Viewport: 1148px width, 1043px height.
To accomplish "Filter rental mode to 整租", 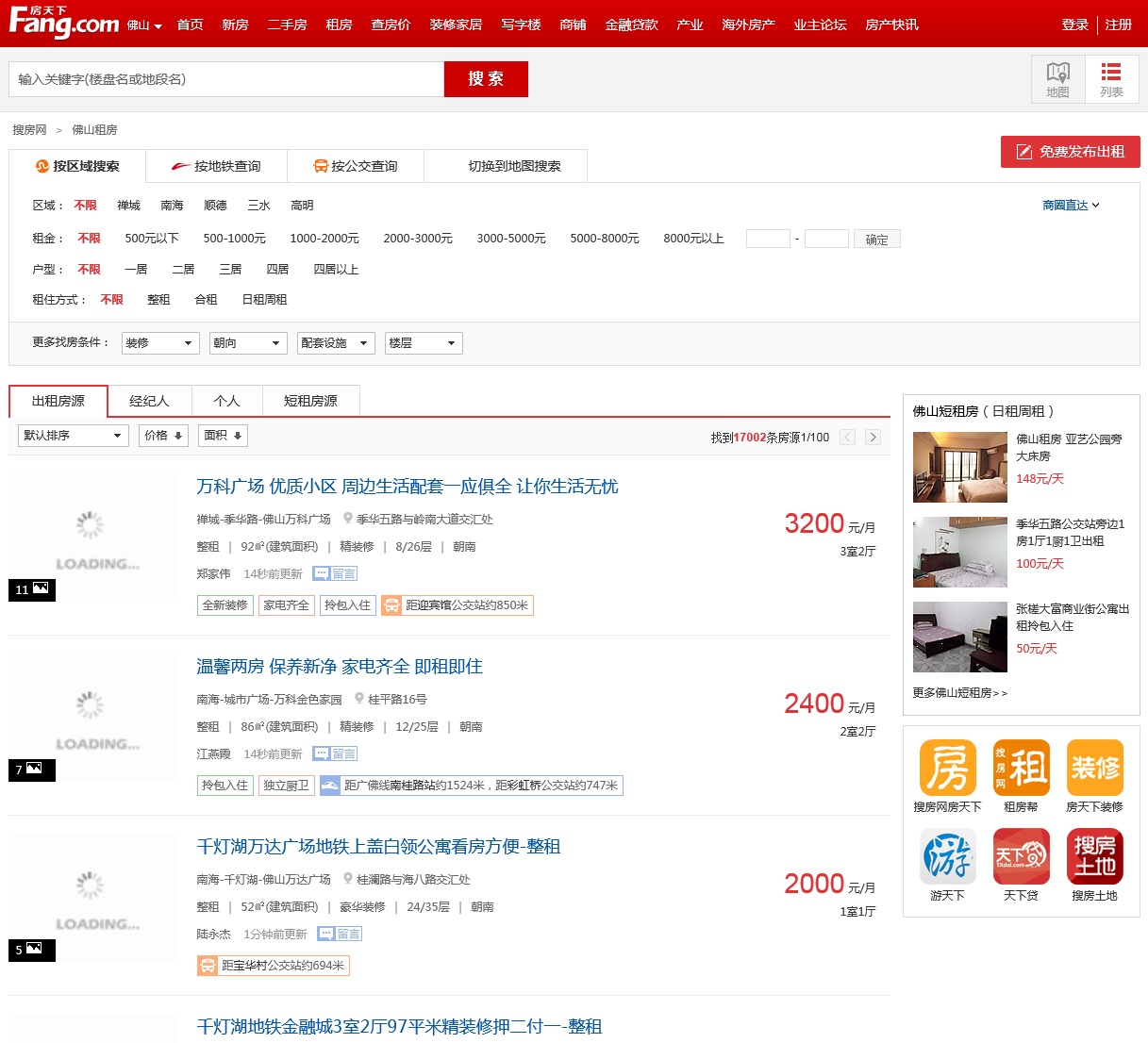I will point(158,300).
